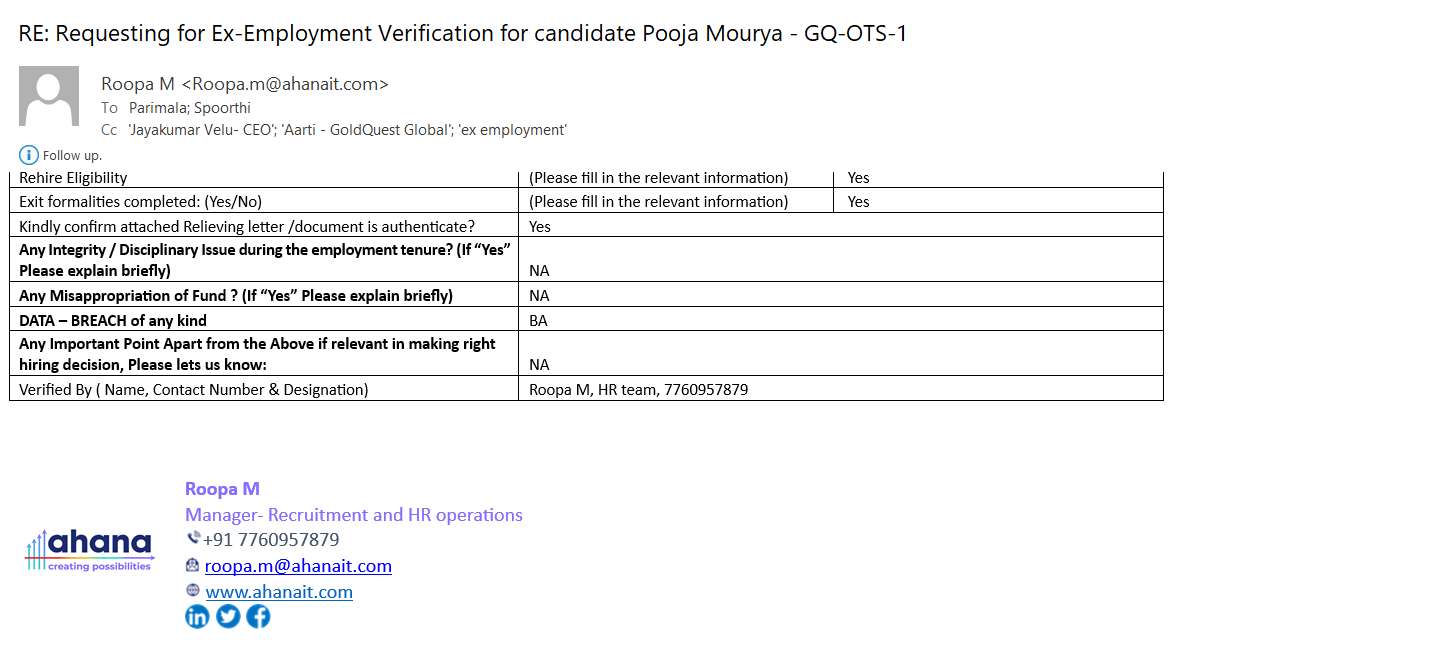Click the 'BA' cell for DATA – BREACH row

[x=538, y=321]
